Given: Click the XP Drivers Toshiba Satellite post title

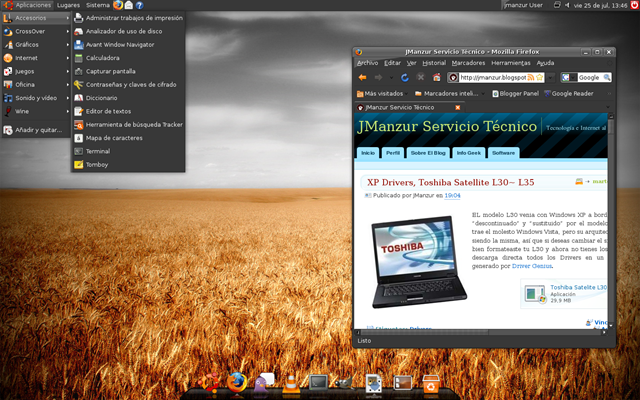Looking at the screenshot, I should tap(451, 182).
